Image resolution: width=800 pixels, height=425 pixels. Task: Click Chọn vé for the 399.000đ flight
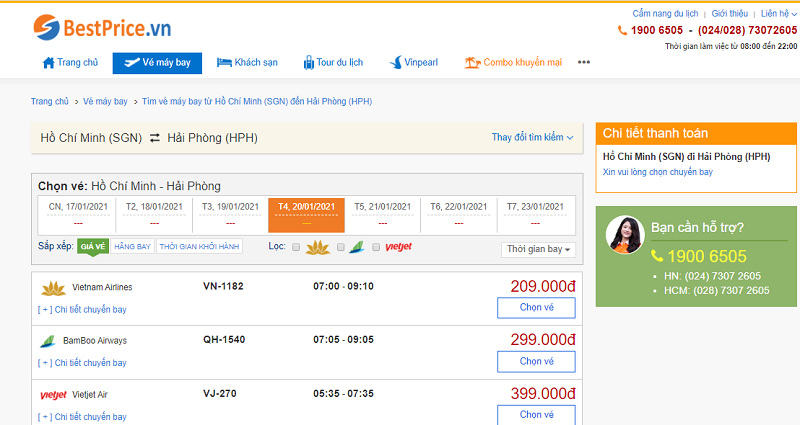[x=536, y=415]
